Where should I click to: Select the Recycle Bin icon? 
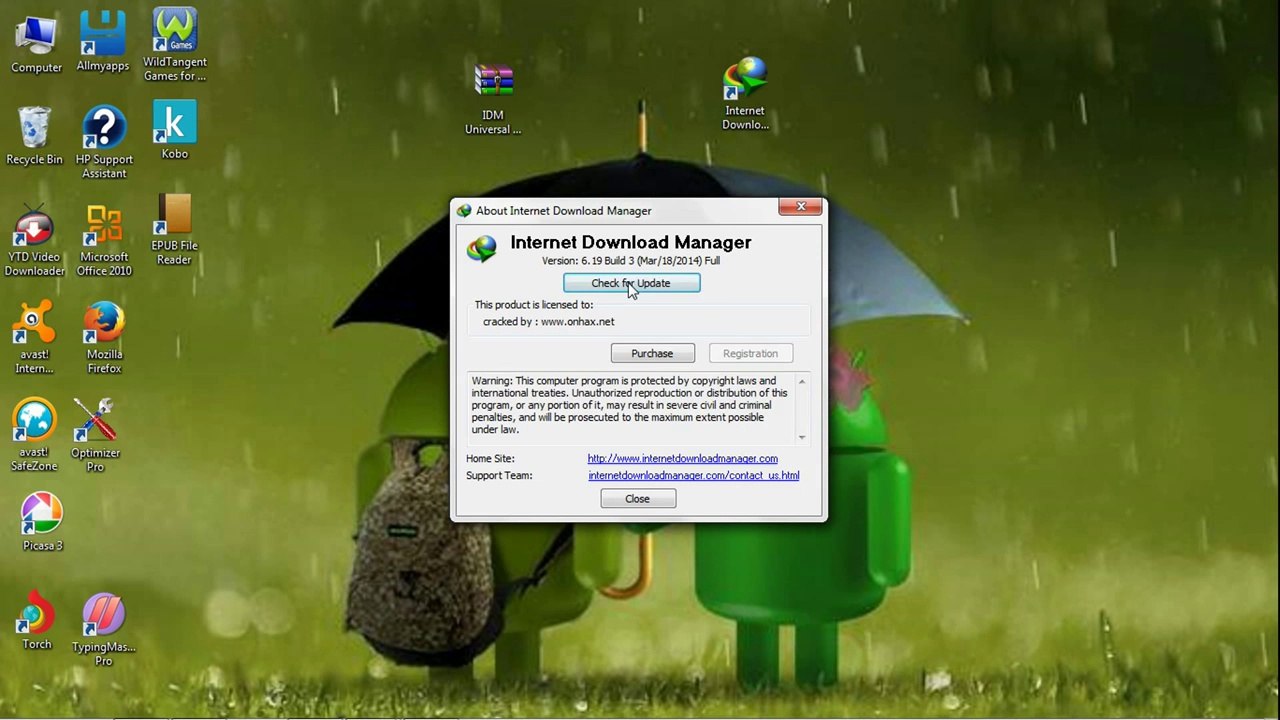click(x=34, y=136)
